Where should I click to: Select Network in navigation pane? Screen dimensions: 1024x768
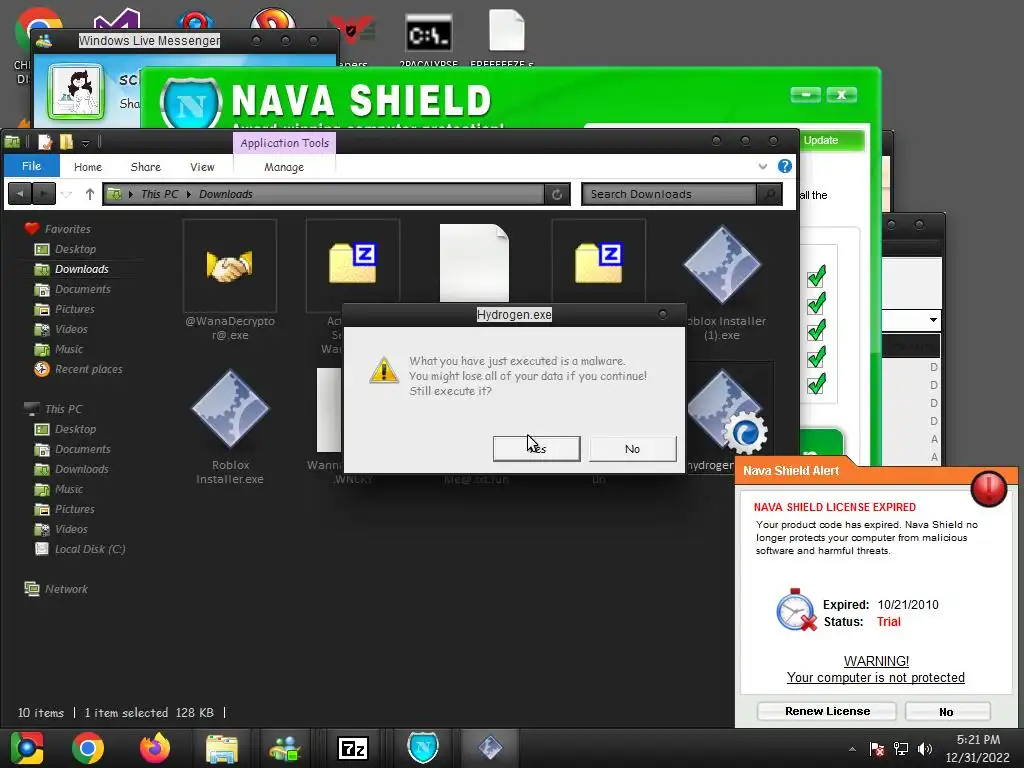point(66,589)
